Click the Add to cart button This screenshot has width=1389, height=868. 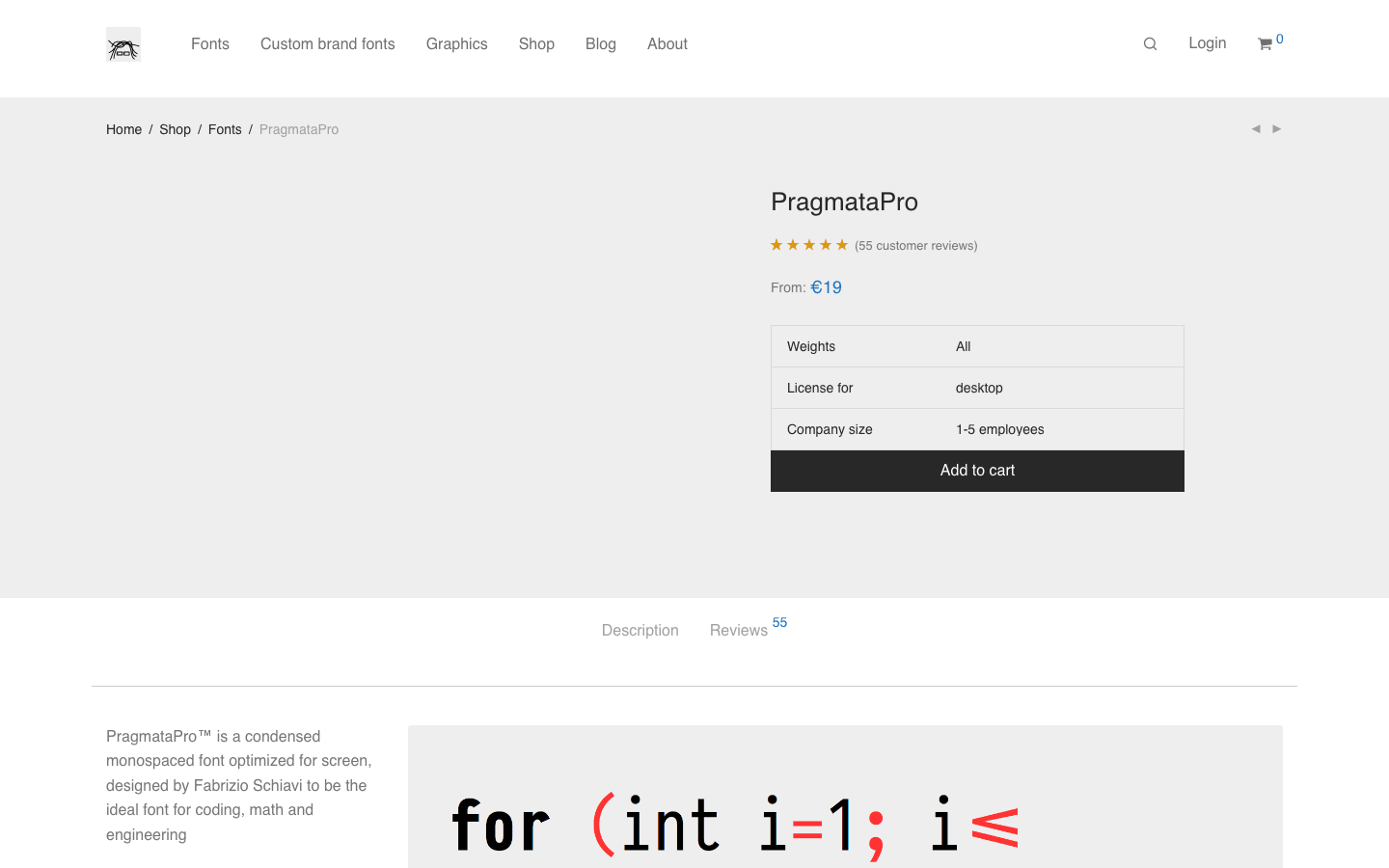tap(977, 471)
